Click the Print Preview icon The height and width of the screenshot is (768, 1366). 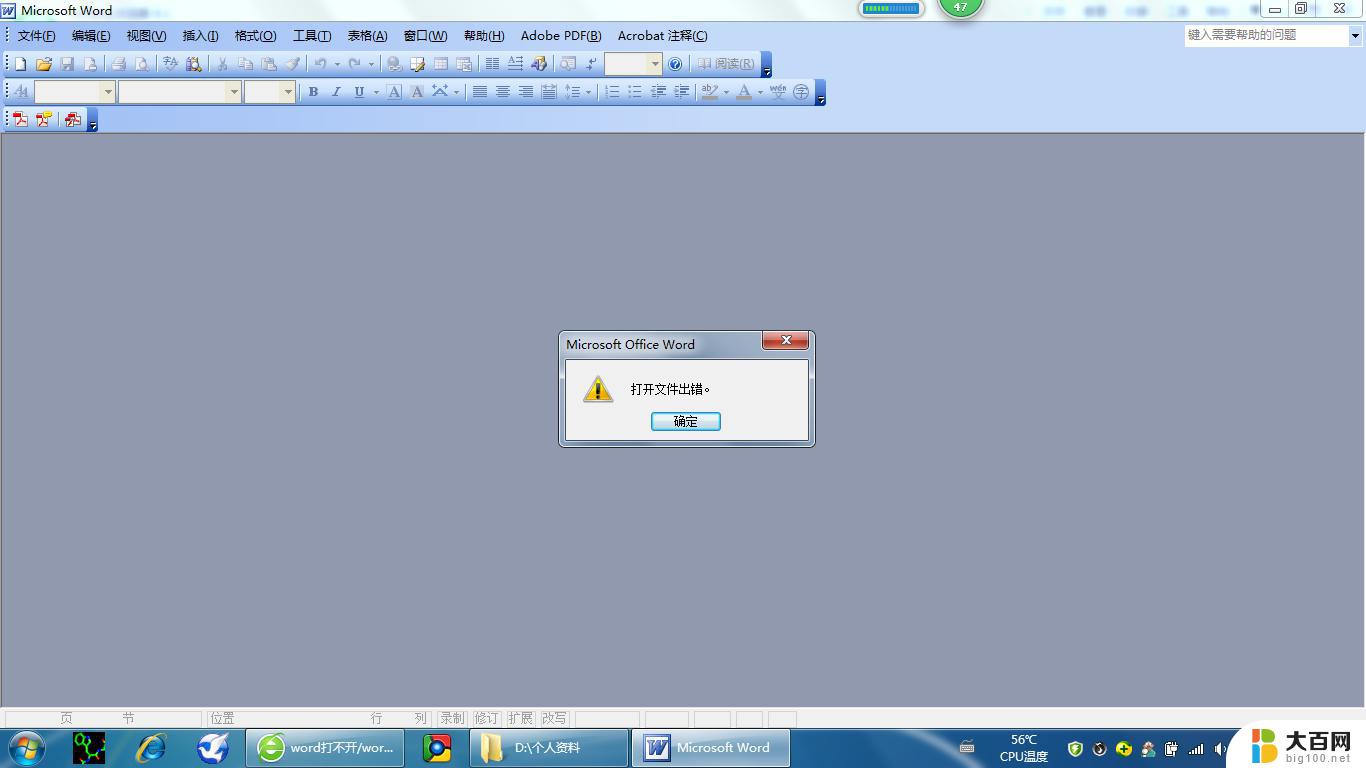[x=142, y=64]
